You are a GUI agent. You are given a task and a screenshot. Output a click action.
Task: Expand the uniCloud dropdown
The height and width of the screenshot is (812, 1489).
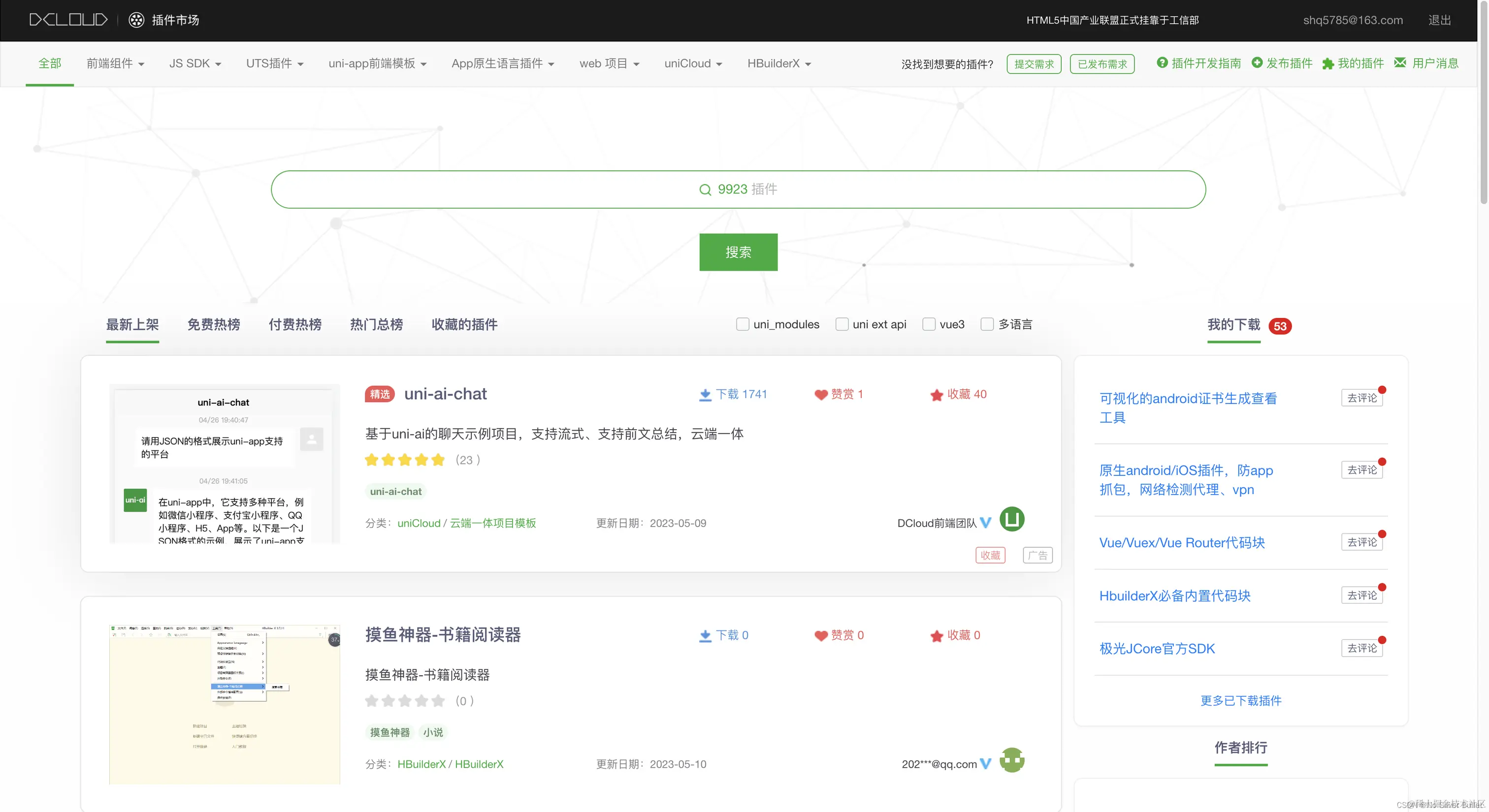click(x=693, y=63)
